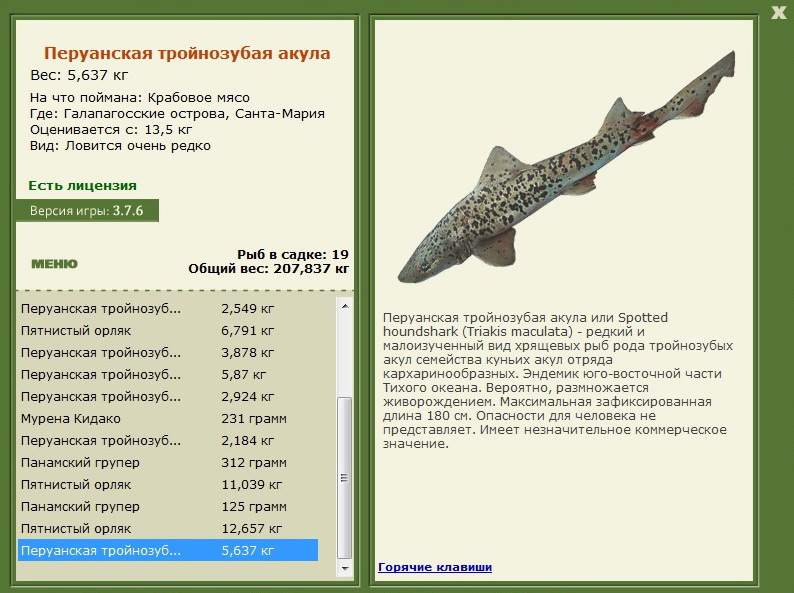The height and width of the screenshot is (593, 794).
Task: Select the Мурена Кидако 231 грамм row
Action: point(168,419)
